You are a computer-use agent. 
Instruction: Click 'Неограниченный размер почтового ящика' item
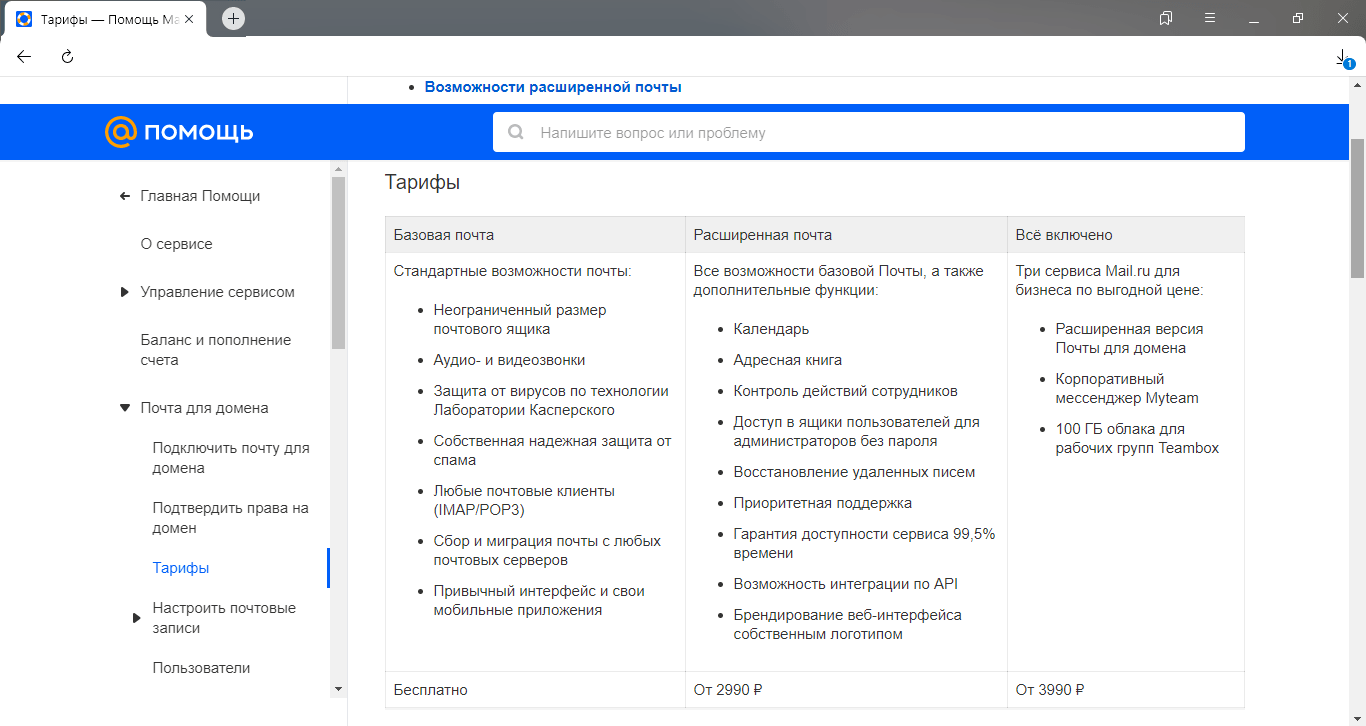(x=520, y=320)
